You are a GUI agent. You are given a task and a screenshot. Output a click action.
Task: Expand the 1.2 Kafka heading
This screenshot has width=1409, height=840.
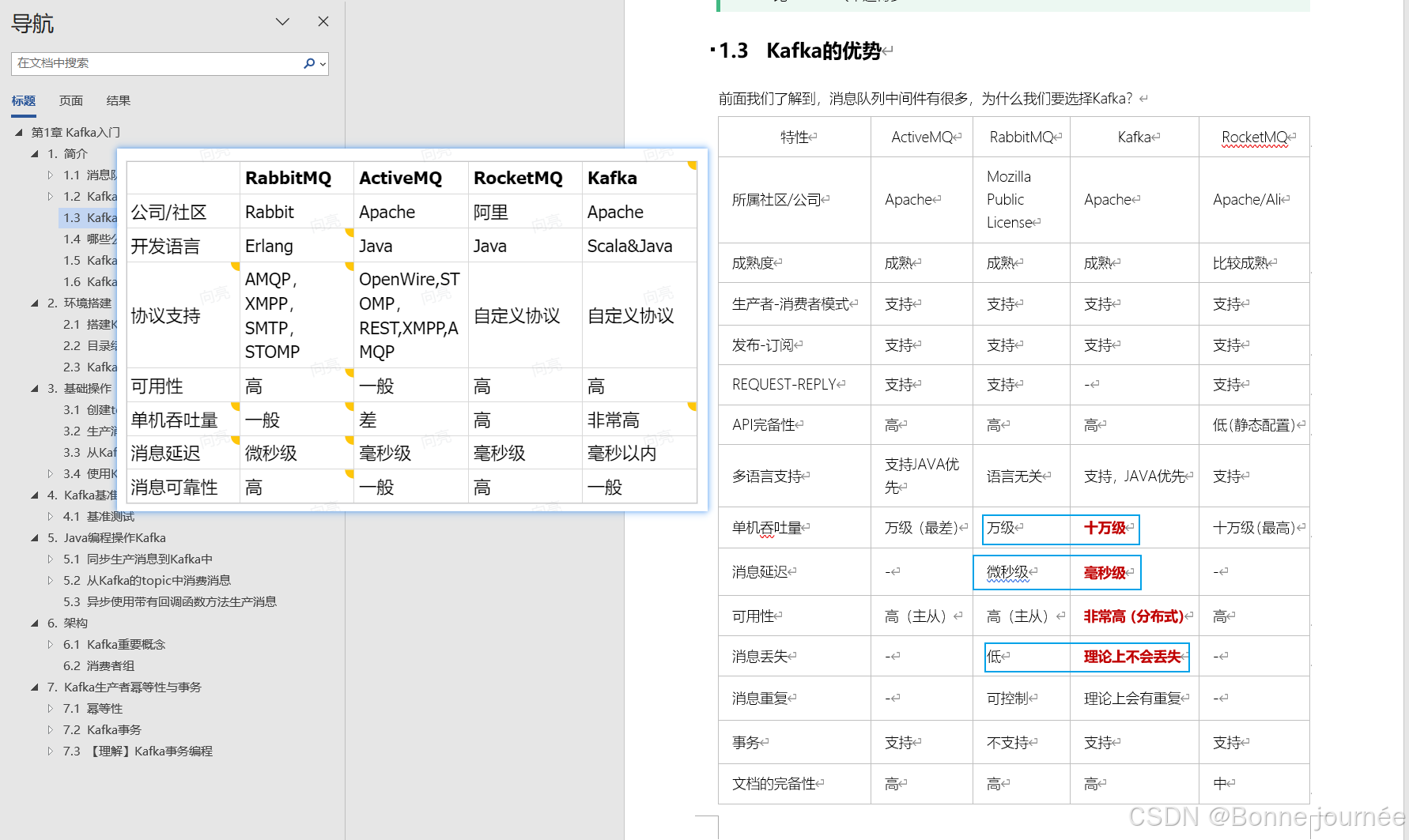point(51,196)
